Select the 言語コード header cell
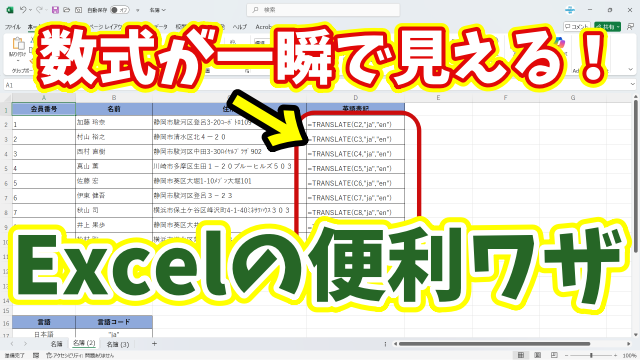The width and height of the screenshot is (640, 360). [114, 322]
